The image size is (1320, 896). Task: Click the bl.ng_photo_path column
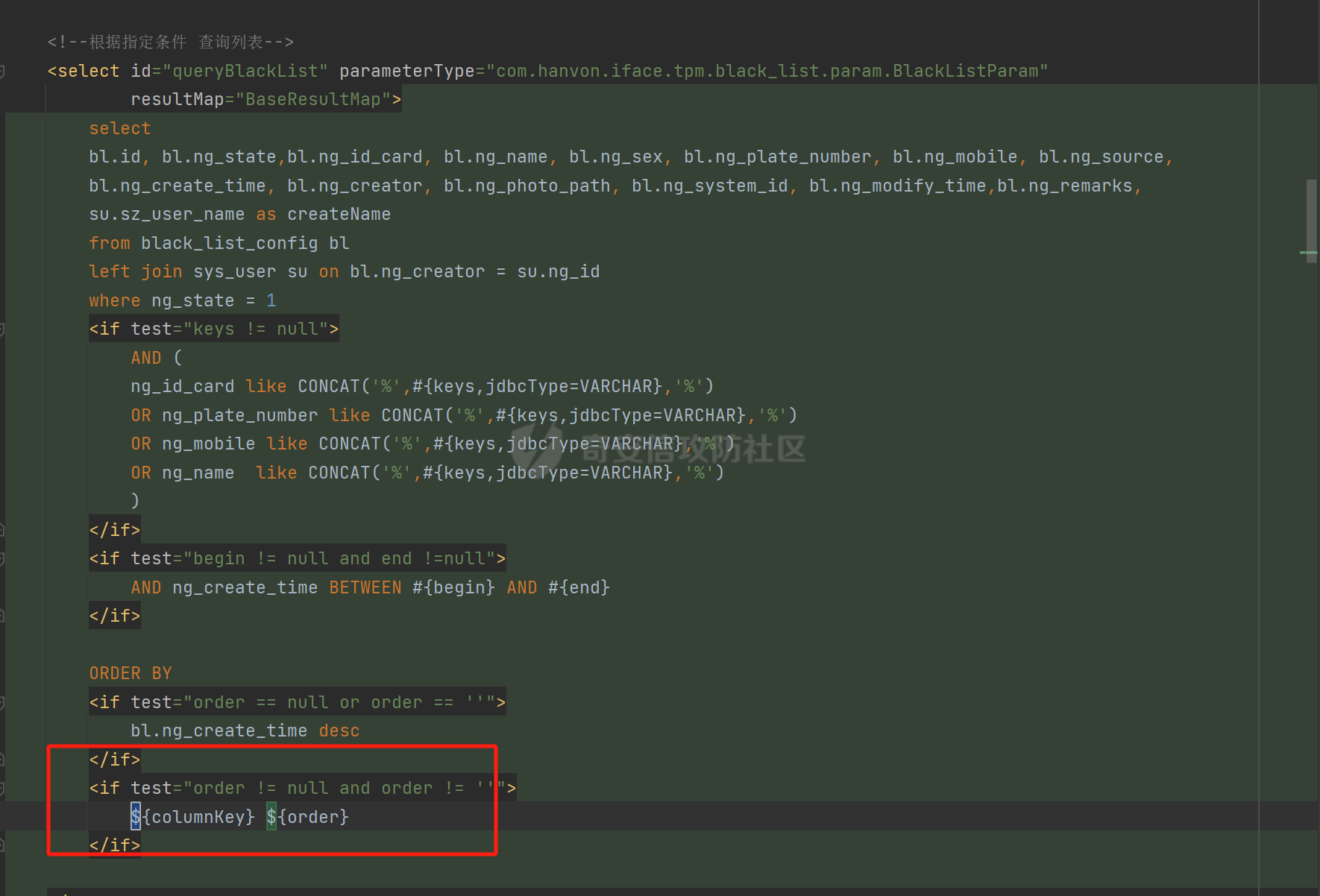point(527,186)
